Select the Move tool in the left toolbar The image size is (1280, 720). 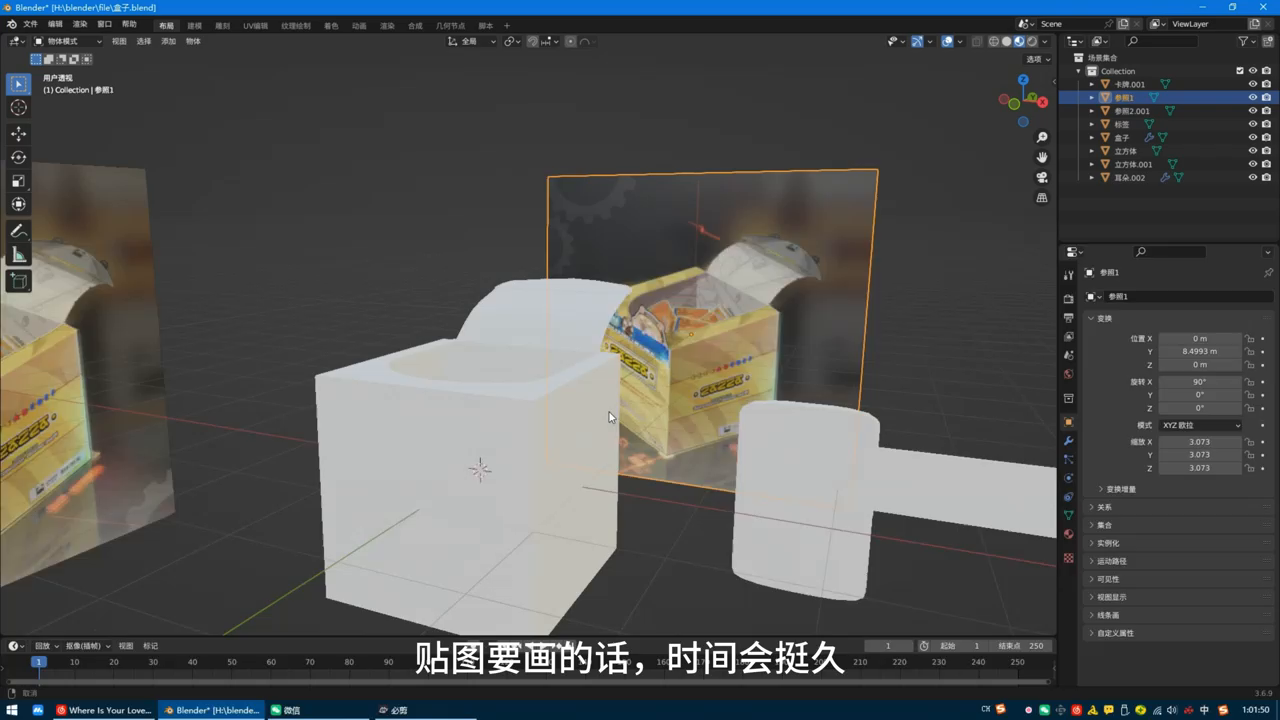click(18, 133)
